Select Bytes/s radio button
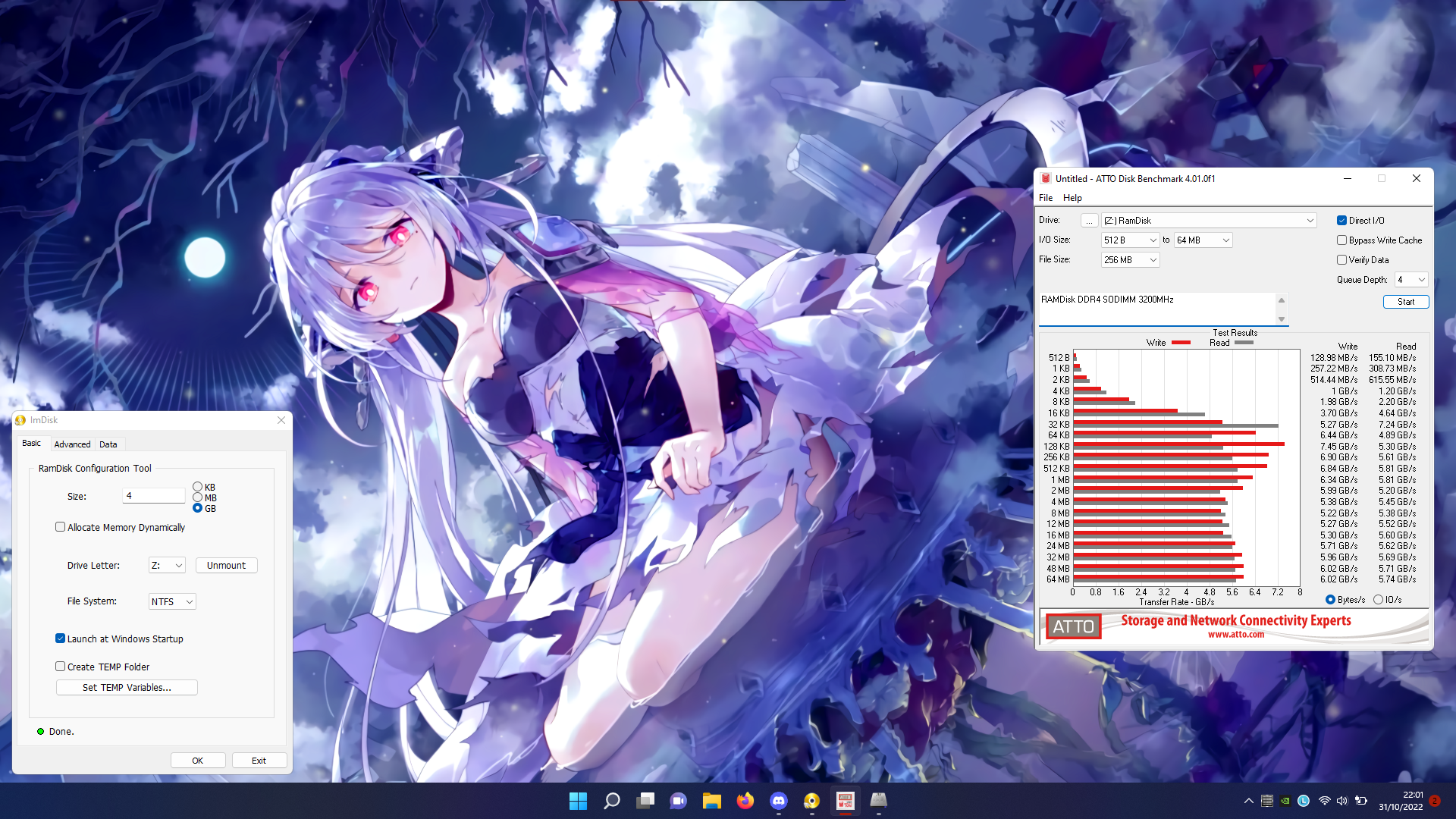The width and height of the screenshot is (1456, 819). (x=1330, y=600)
